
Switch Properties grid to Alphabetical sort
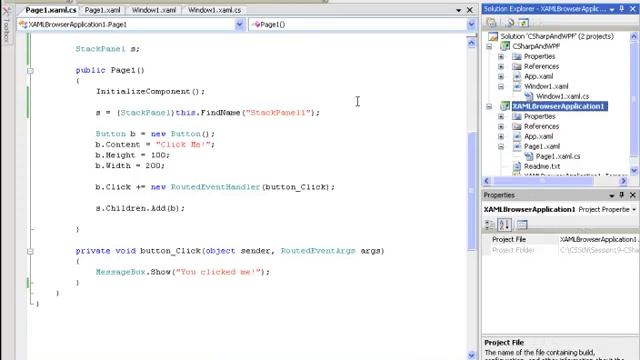[x=504, y=224]
